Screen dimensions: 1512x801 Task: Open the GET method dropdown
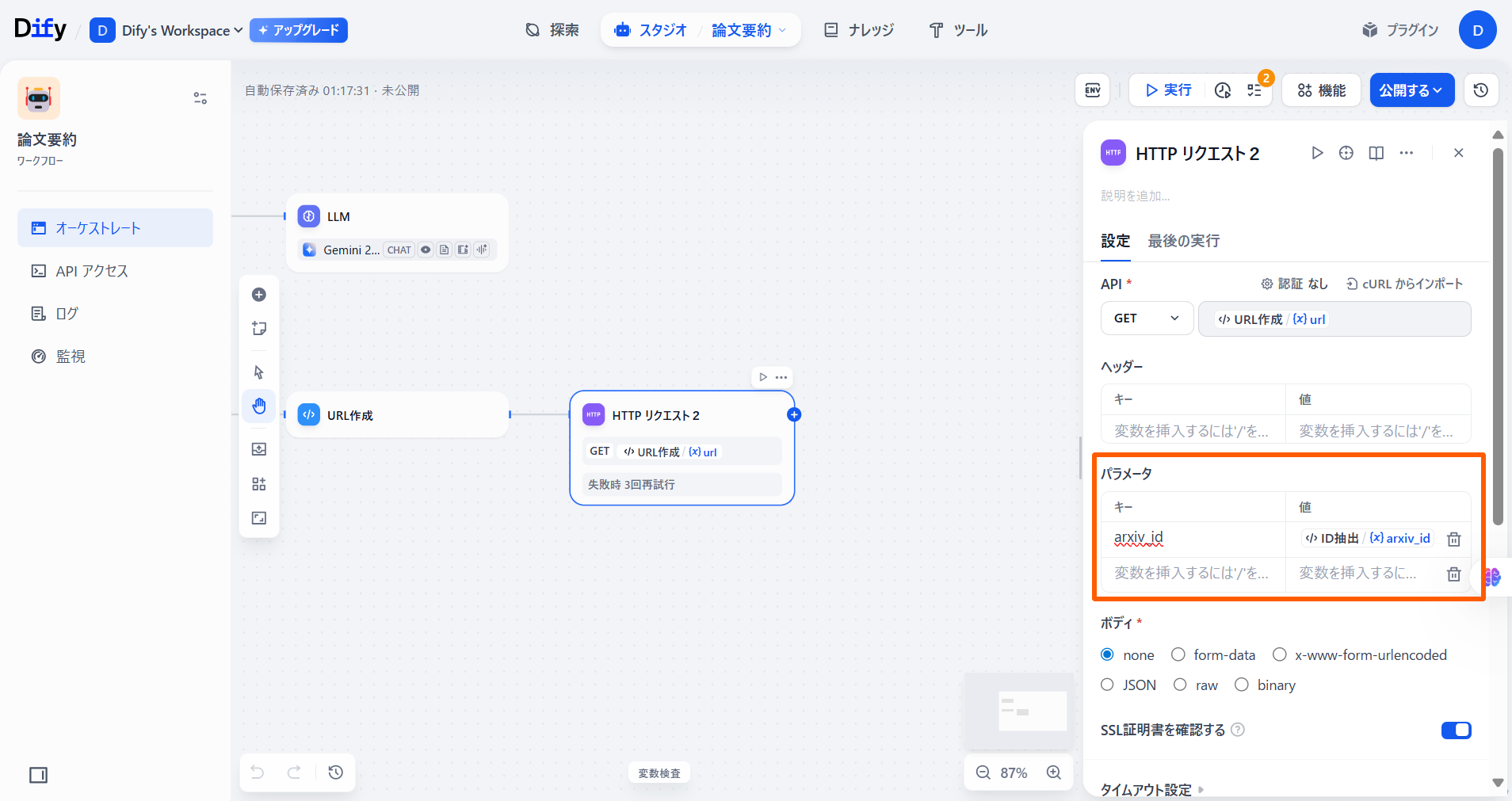click(x=1146, y=318)
